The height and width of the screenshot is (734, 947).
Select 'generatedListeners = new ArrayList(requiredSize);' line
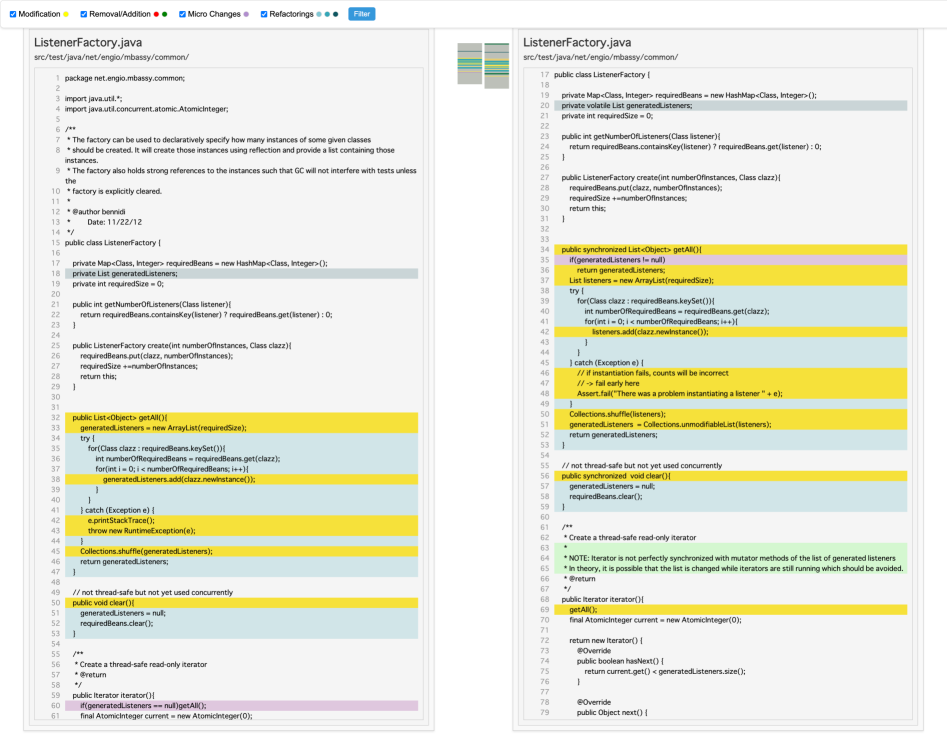(241, 428)
